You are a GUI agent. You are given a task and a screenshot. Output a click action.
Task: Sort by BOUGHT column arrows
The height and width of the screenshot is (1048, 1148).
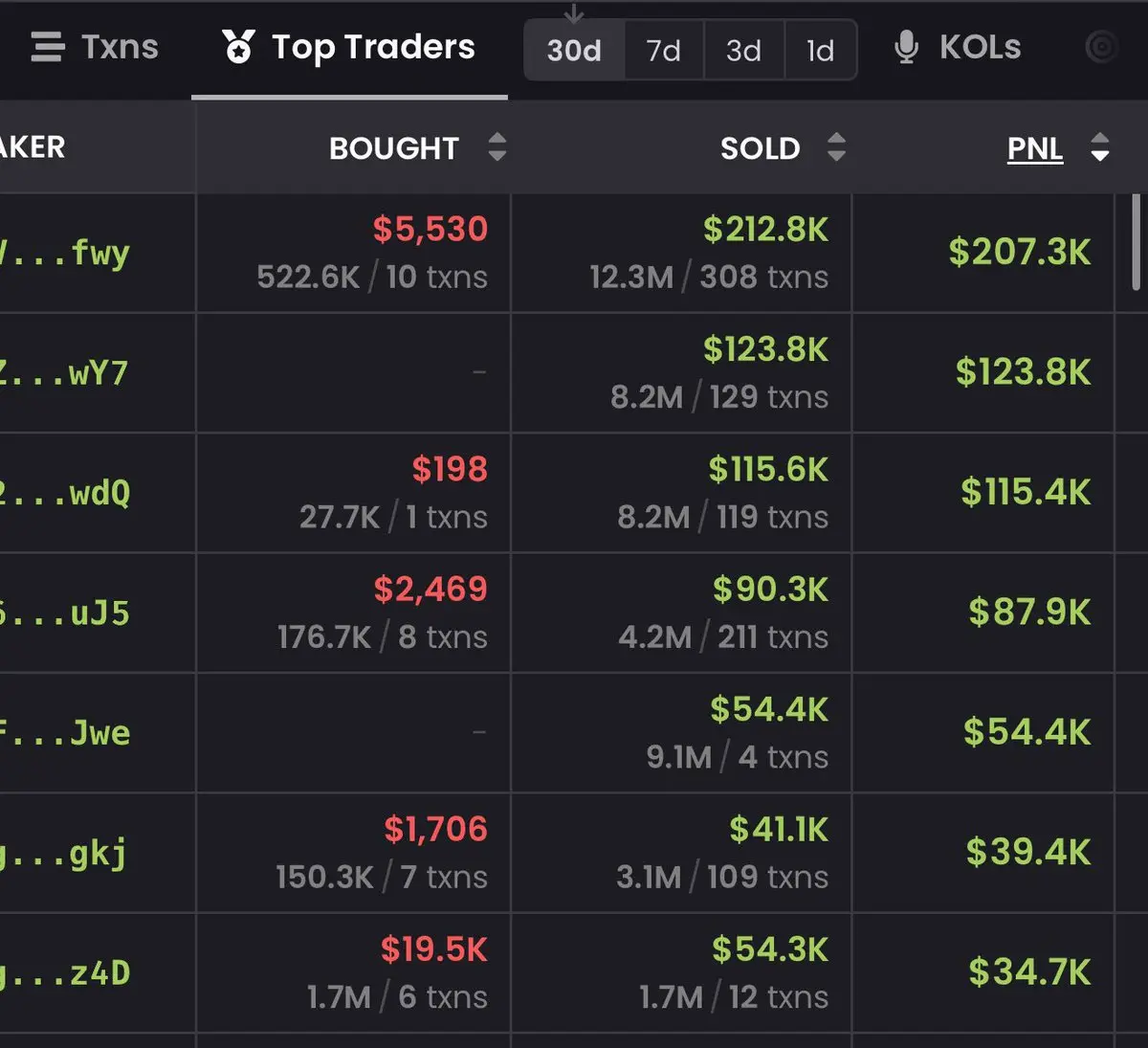pos(497,147)
